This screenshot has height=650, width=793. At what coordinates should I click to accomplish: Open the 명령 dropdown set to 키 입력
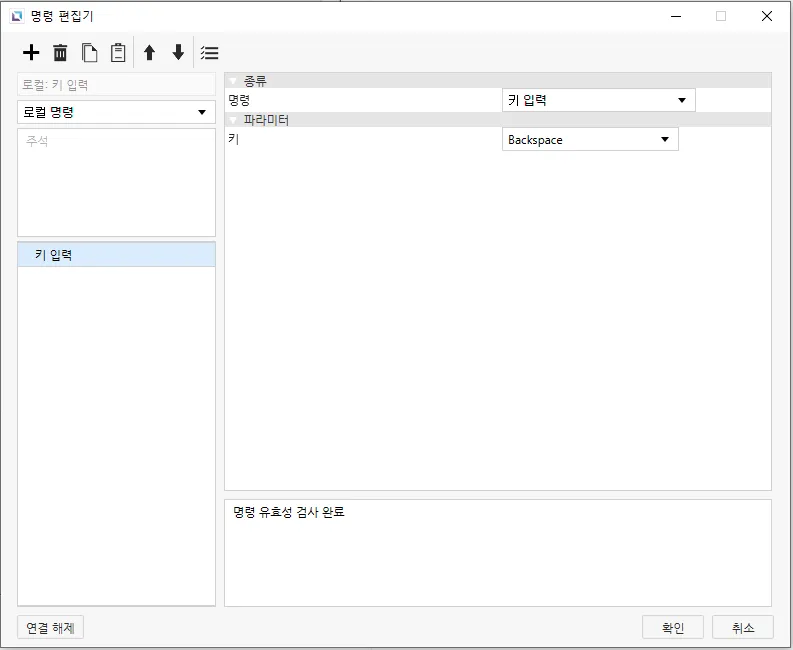[597, 100]
